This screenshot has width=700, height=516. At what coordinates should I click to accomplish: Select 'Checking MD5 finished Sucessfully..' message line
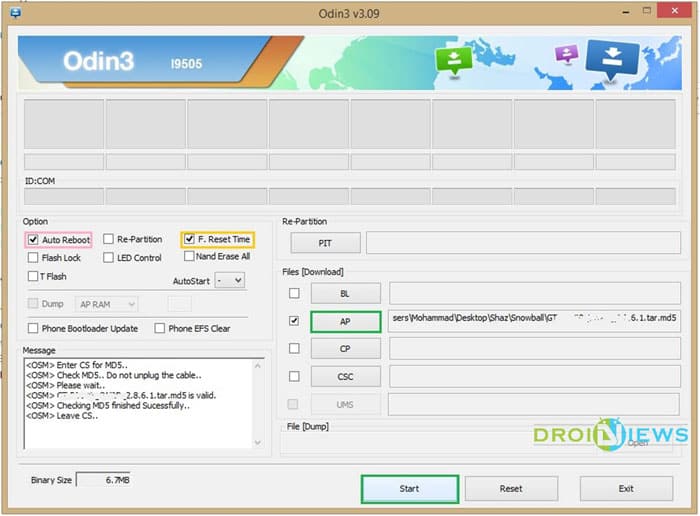pos(108,405)
